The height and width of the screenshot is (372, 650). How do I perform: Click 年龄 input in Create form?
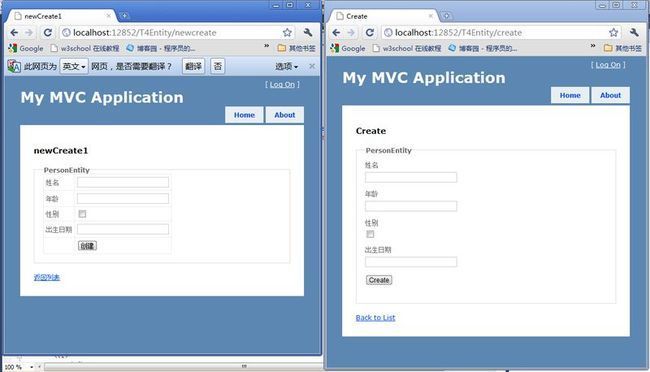411,206
